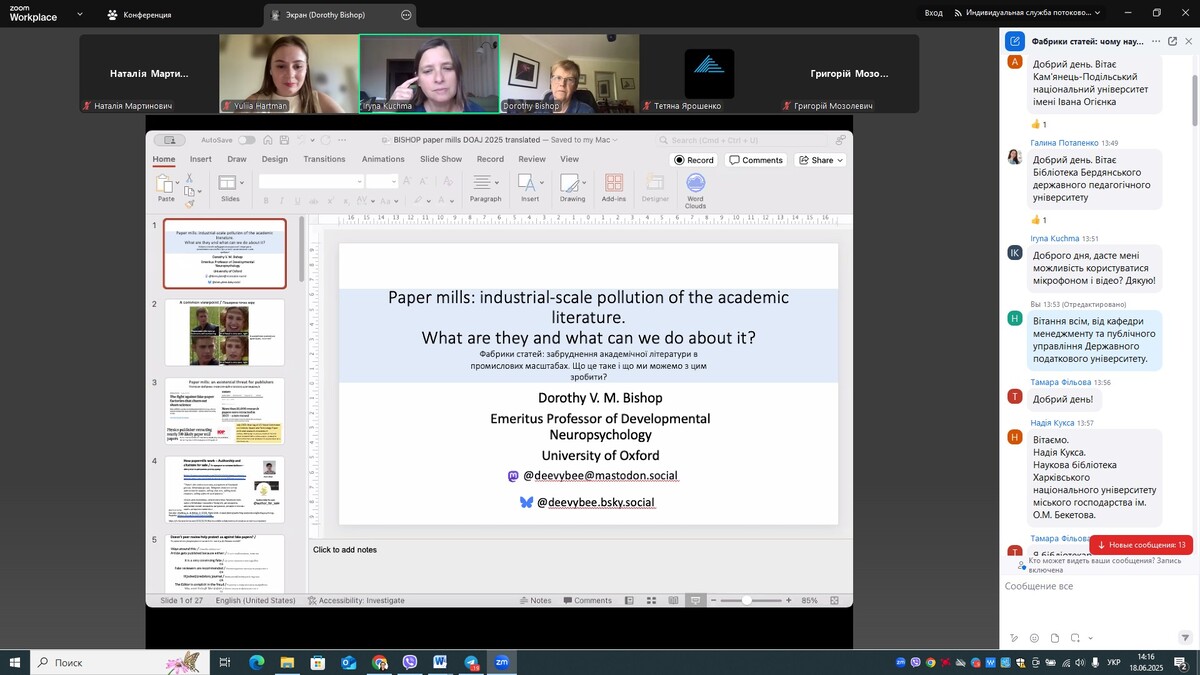Switch to Normal view in status bar
The width and height of the screenshot is (1200, 675).
coord(628,600)
